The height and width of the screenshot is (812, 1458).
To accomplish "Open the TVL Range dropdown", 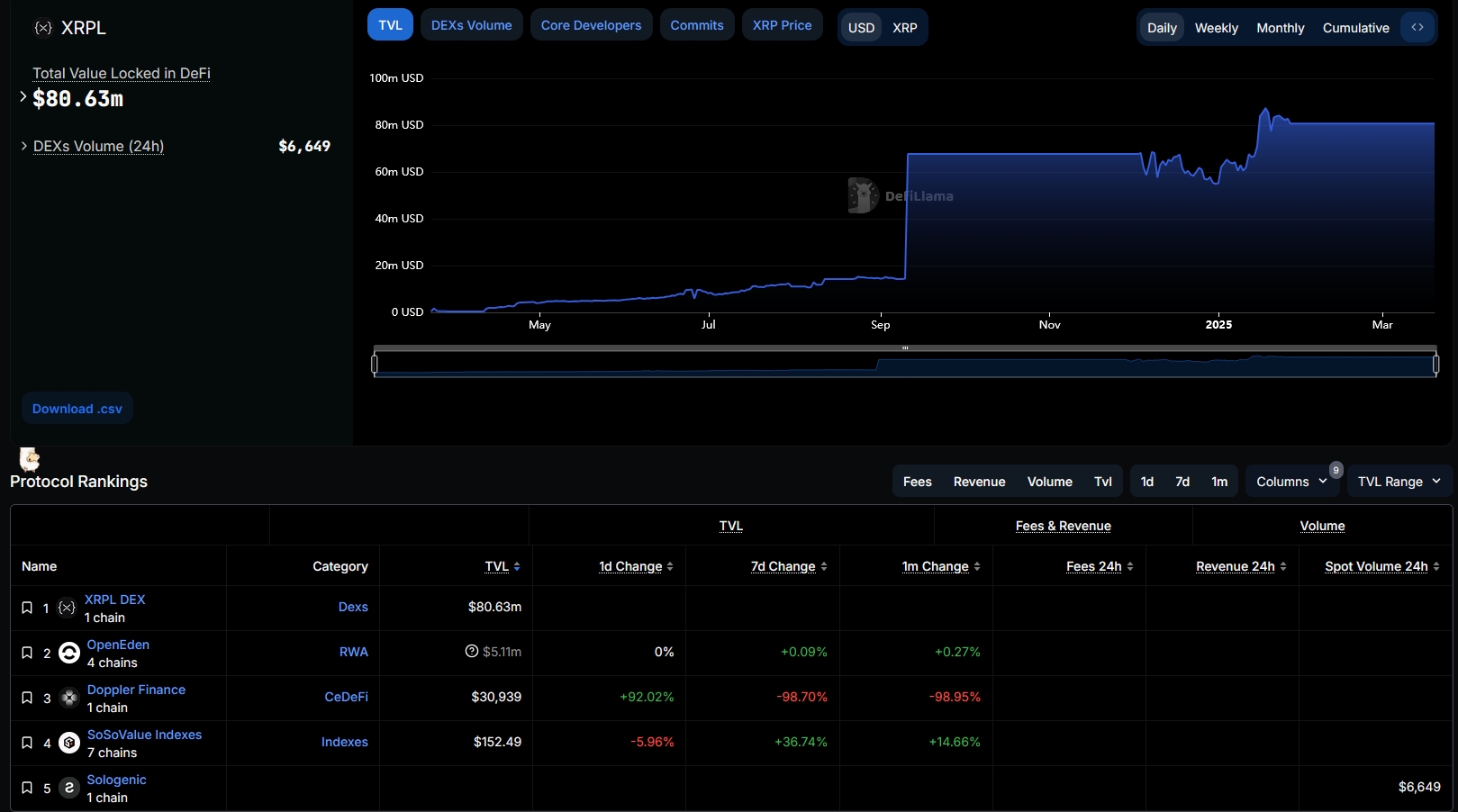I will [1399, 482].
